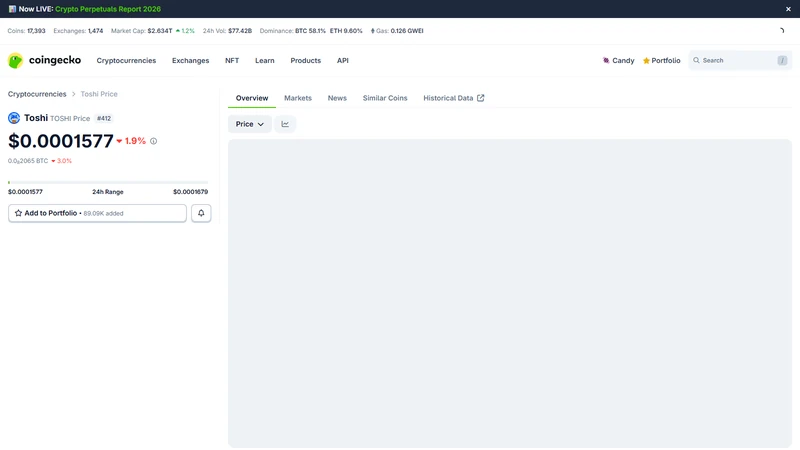
Task: Click the bell price alert button
Action: tap(201, 213)
